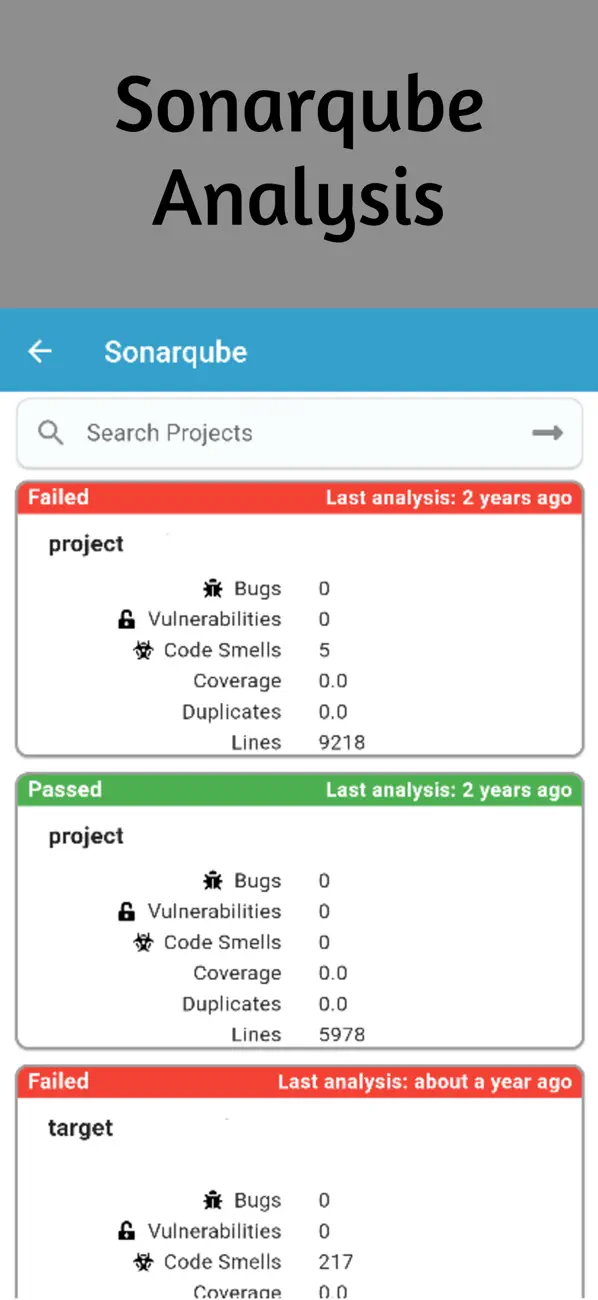Select the Failed banner on the target project

pyautogui.click(x=57, y=1081)
